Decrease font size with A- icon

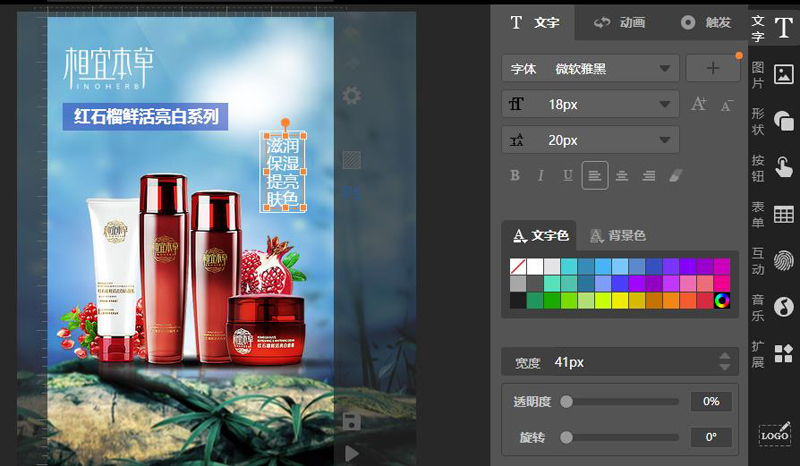(x=727, y=105)
